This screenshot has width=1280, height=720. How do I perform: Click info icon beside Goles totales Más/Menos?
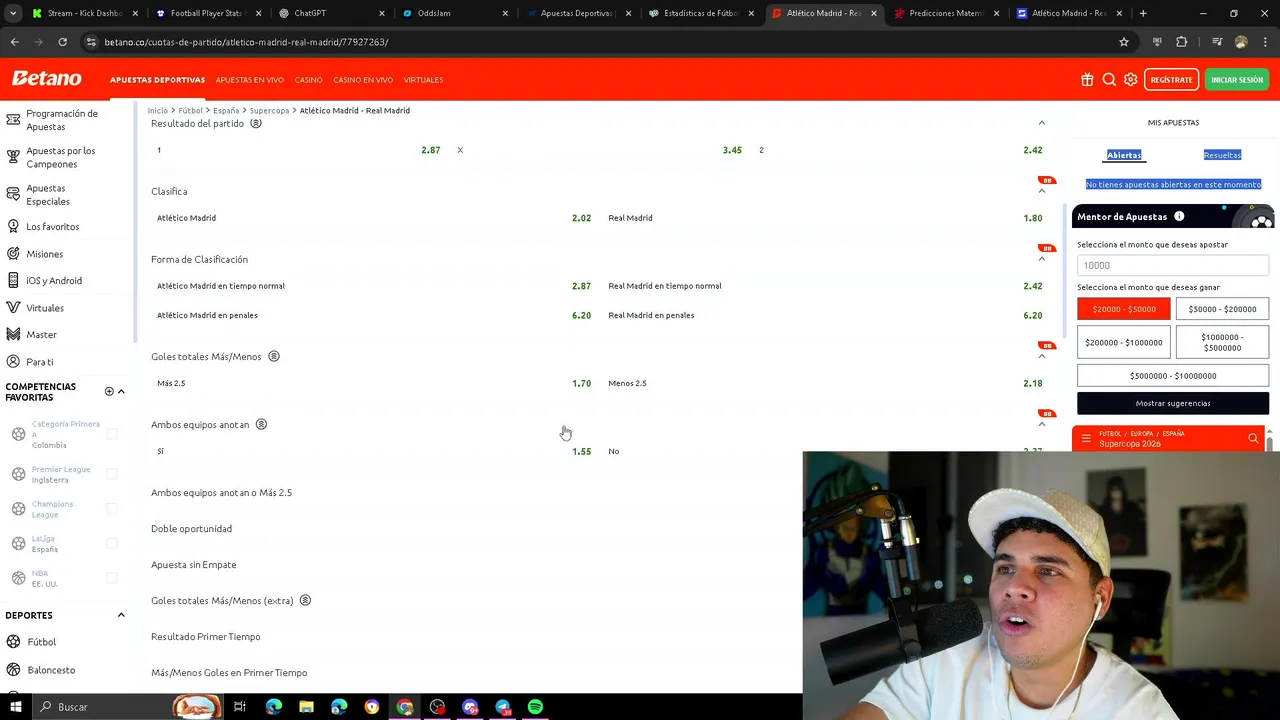tap(274, 356)
